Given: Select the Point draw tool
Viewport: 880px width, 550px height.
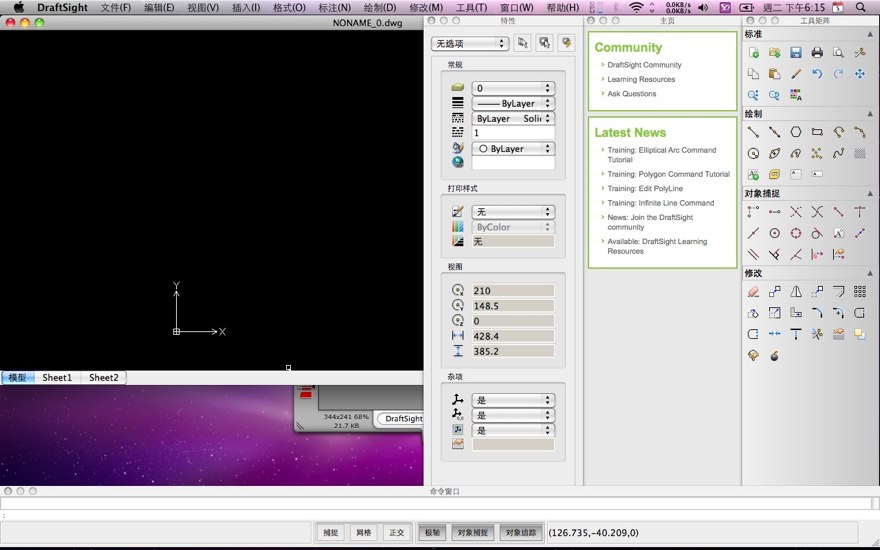Looking at the screenshot, I should (817, 153).
